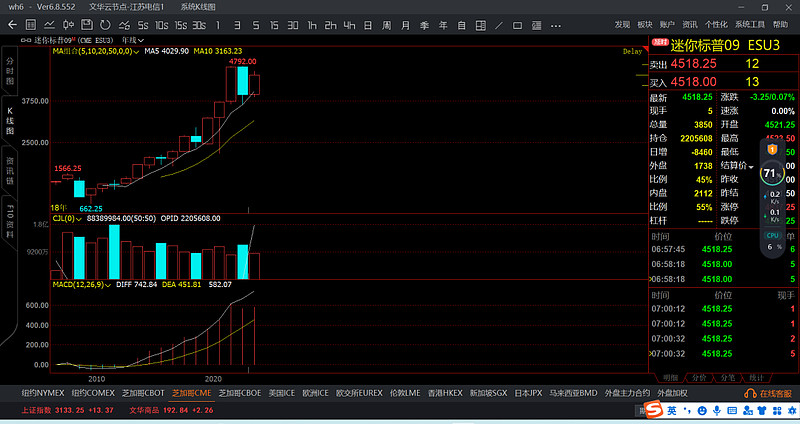Switch to the 4h period

pos(349,25)
